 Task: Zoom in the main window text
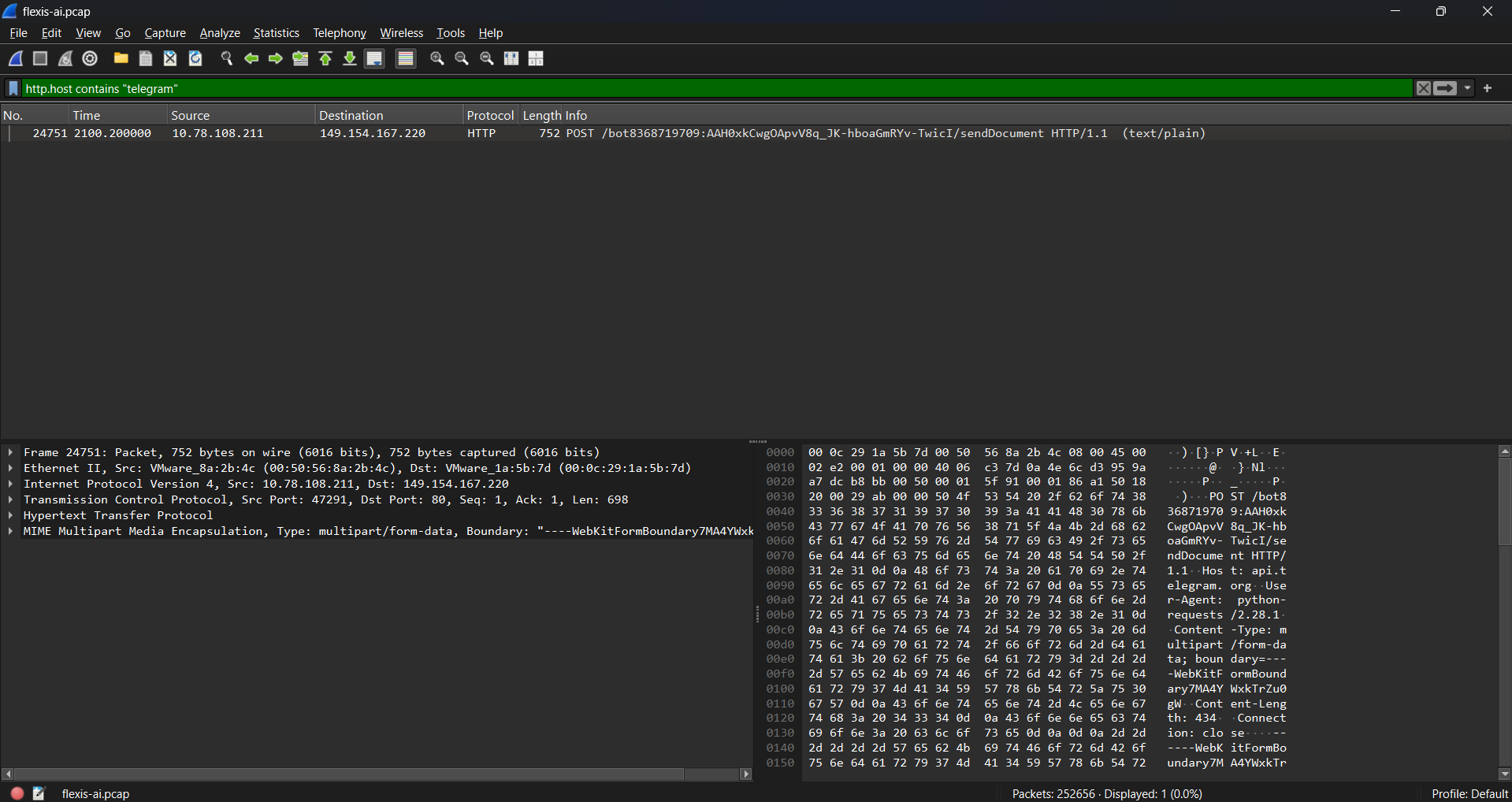(437, 58)
